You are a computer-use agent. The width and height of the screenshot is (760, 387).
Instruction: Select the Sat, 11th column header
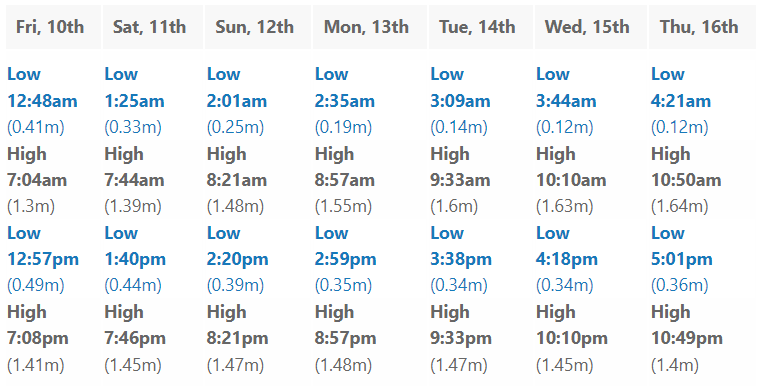(x=153, y=27)
